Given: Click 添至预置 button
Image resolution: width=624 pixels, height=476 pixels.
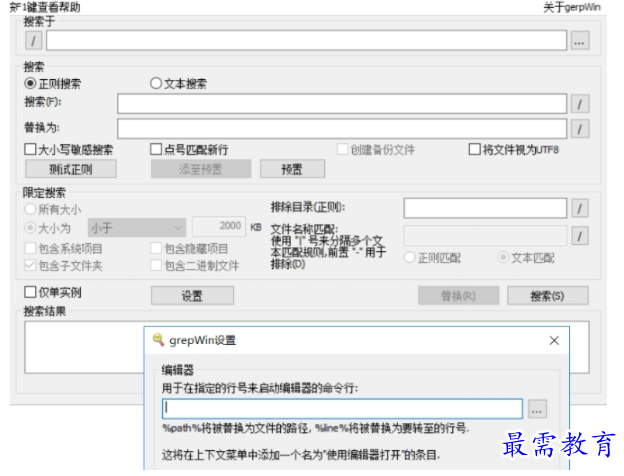Looking at the screenshot, I should click(201, 169).
